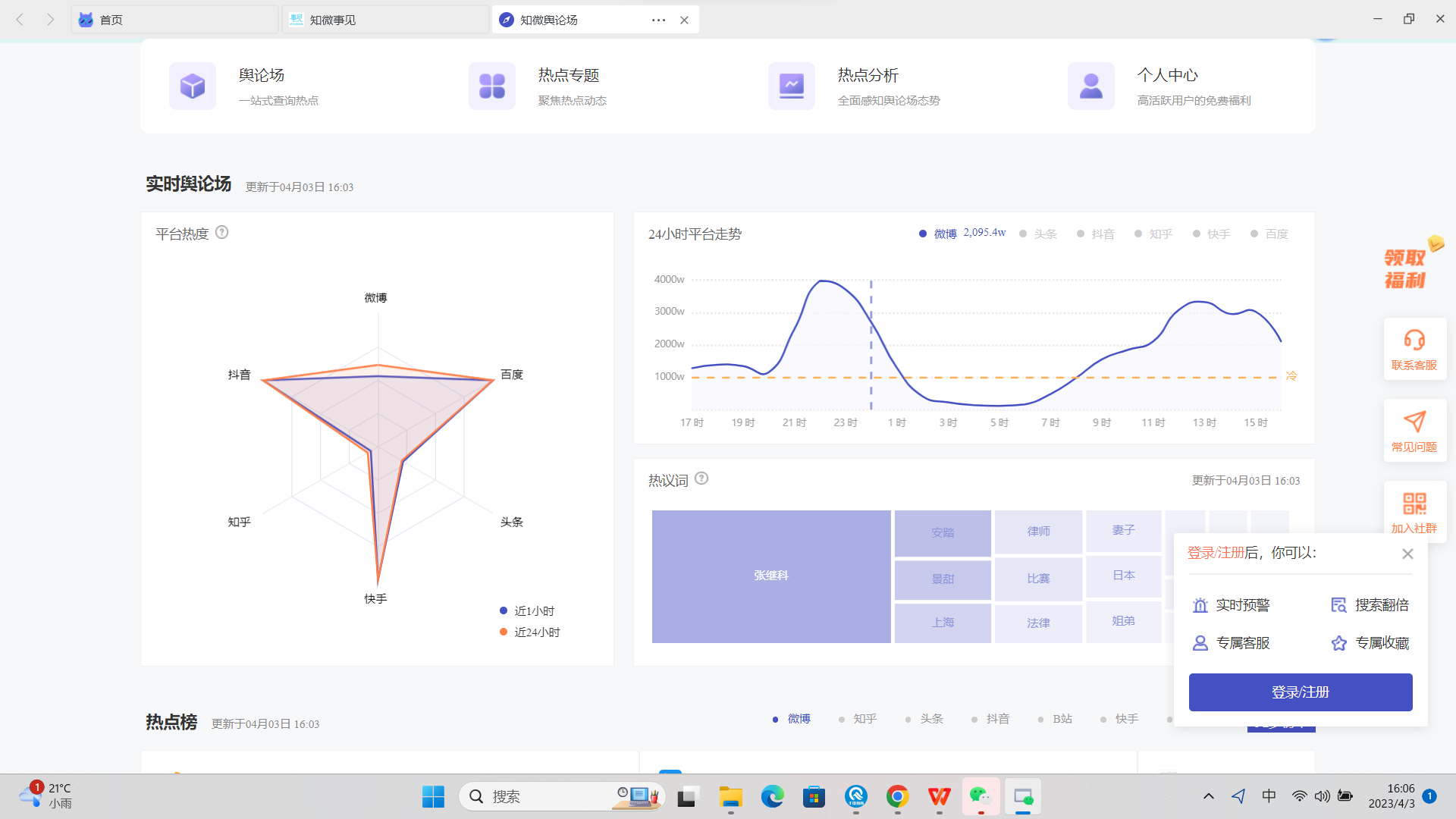Viewport: 1456px width, 819px height.
Task: Open WeChat from taskbar
Action: 981,796
